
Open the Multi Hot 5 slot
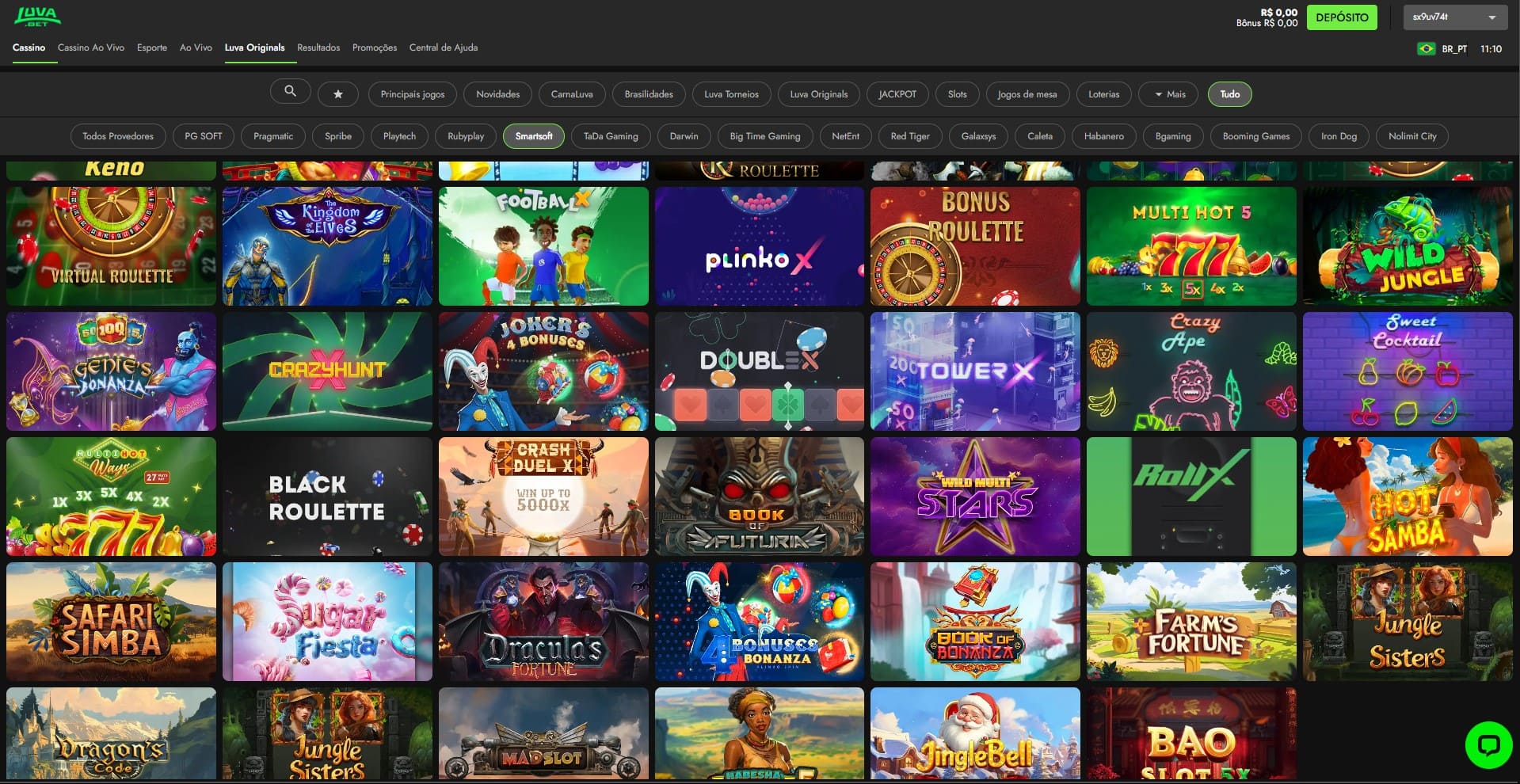coord(1191,246)
